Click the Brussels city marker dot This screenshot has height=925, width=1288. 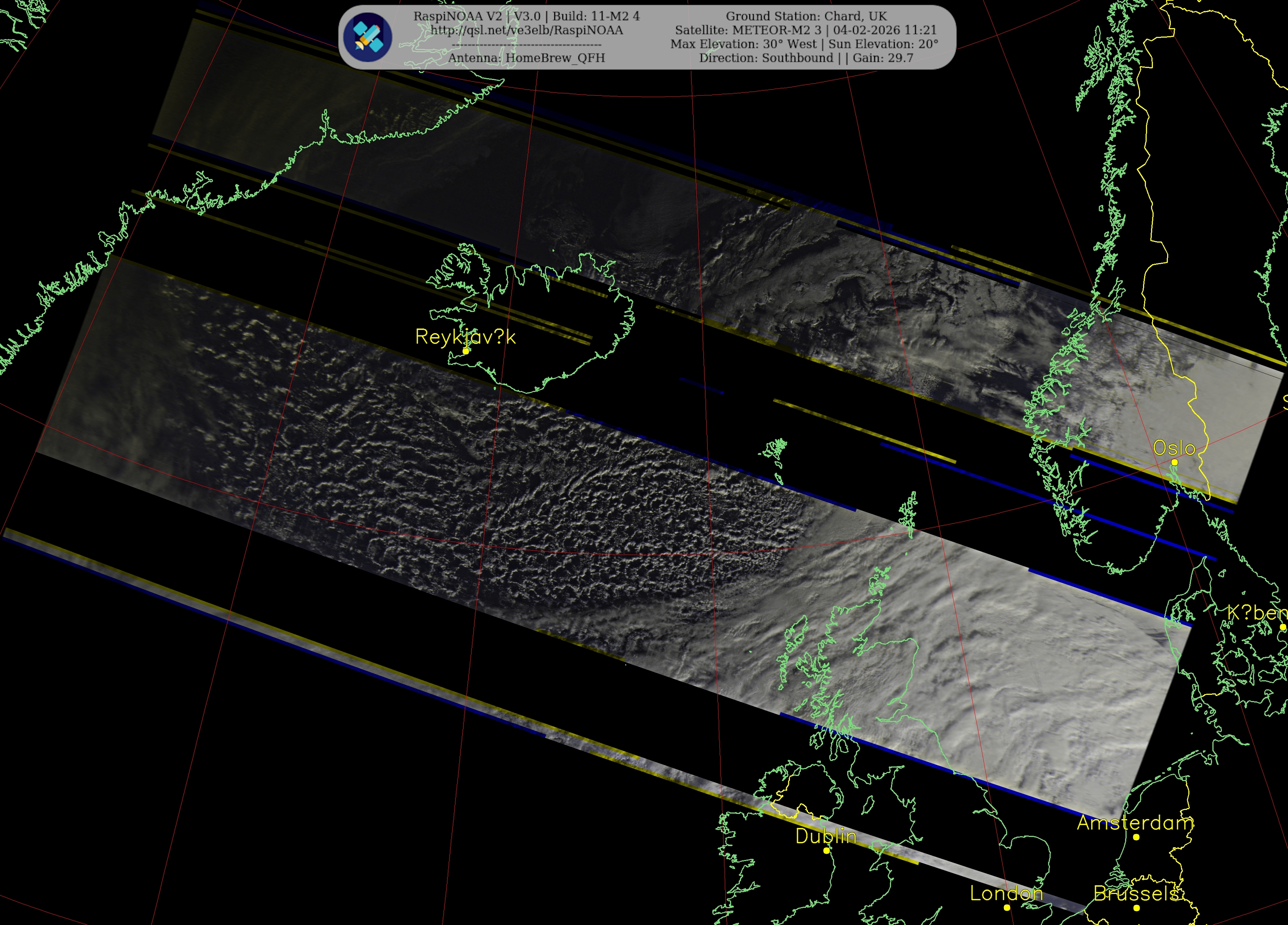(1136, 908)
